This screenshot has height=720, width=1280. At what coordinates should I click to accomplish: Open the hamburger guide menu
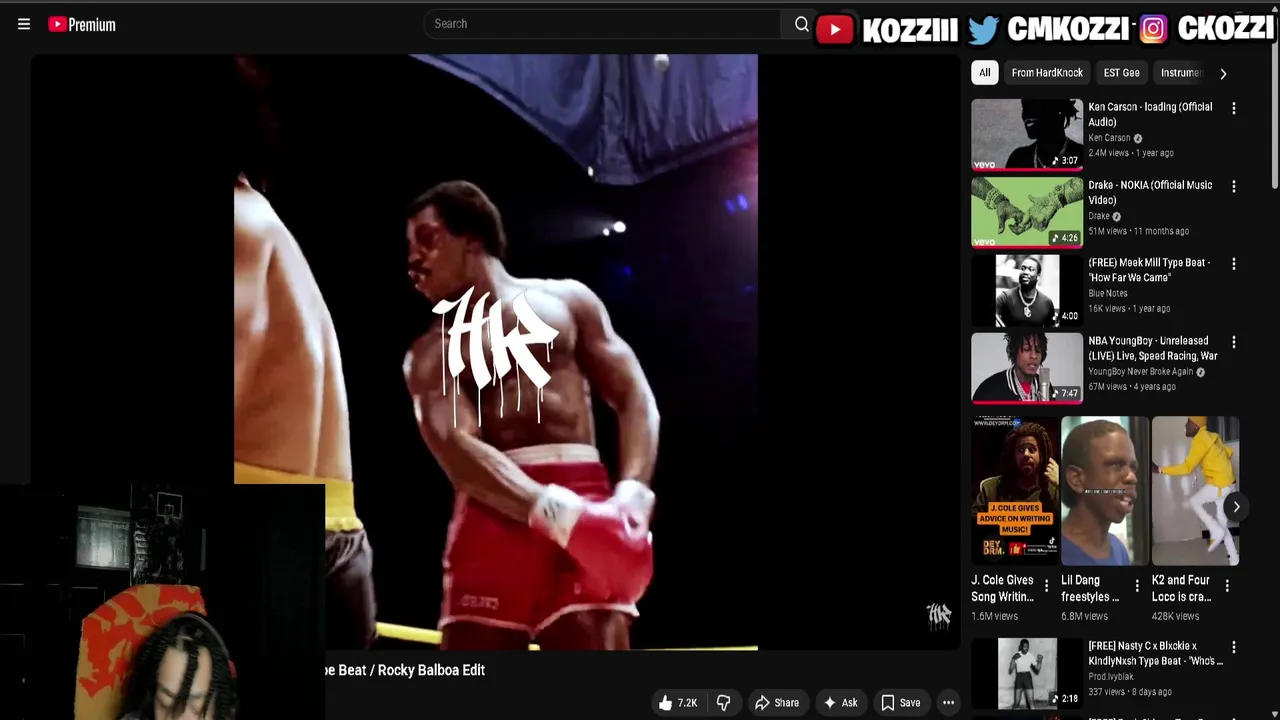point(24,24)
